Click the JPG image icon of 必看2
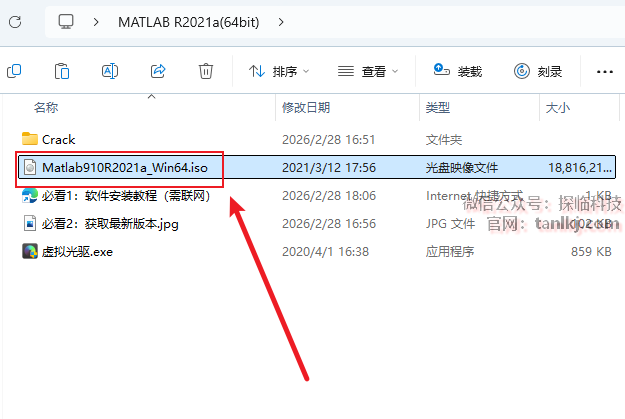This screenshot has width=625, height=419. point(30,224)
